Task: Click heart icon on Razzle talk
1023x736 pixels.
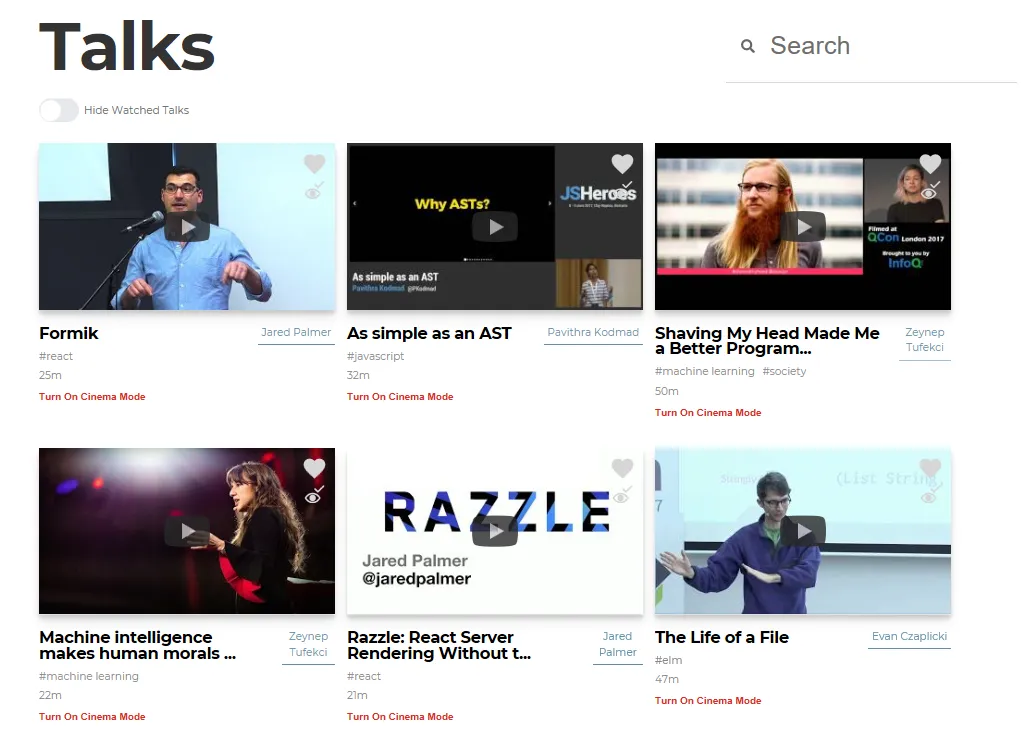Action: click(x=622, y=467)
